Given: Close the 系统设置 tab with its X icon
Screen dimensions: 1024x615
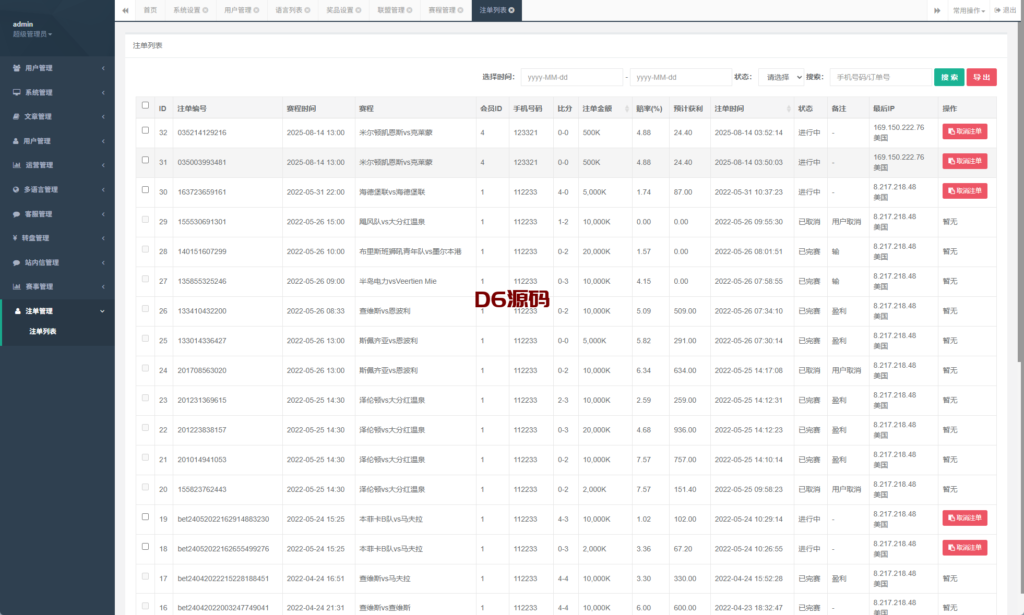Looking at the screenshot, I should tap(206, 10).
